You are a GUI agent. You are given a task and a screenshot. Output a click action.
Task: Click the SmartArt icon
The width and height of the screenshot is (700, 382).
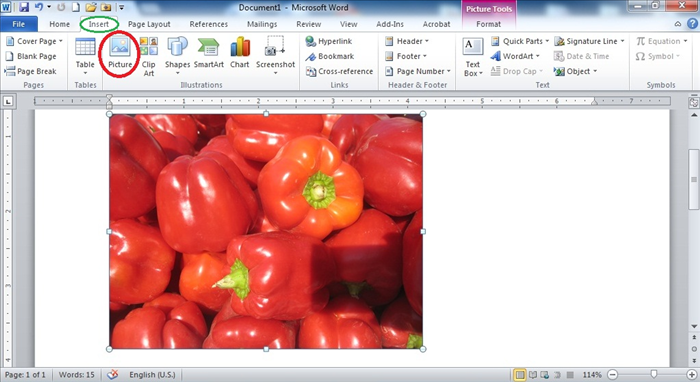[208, 54]
